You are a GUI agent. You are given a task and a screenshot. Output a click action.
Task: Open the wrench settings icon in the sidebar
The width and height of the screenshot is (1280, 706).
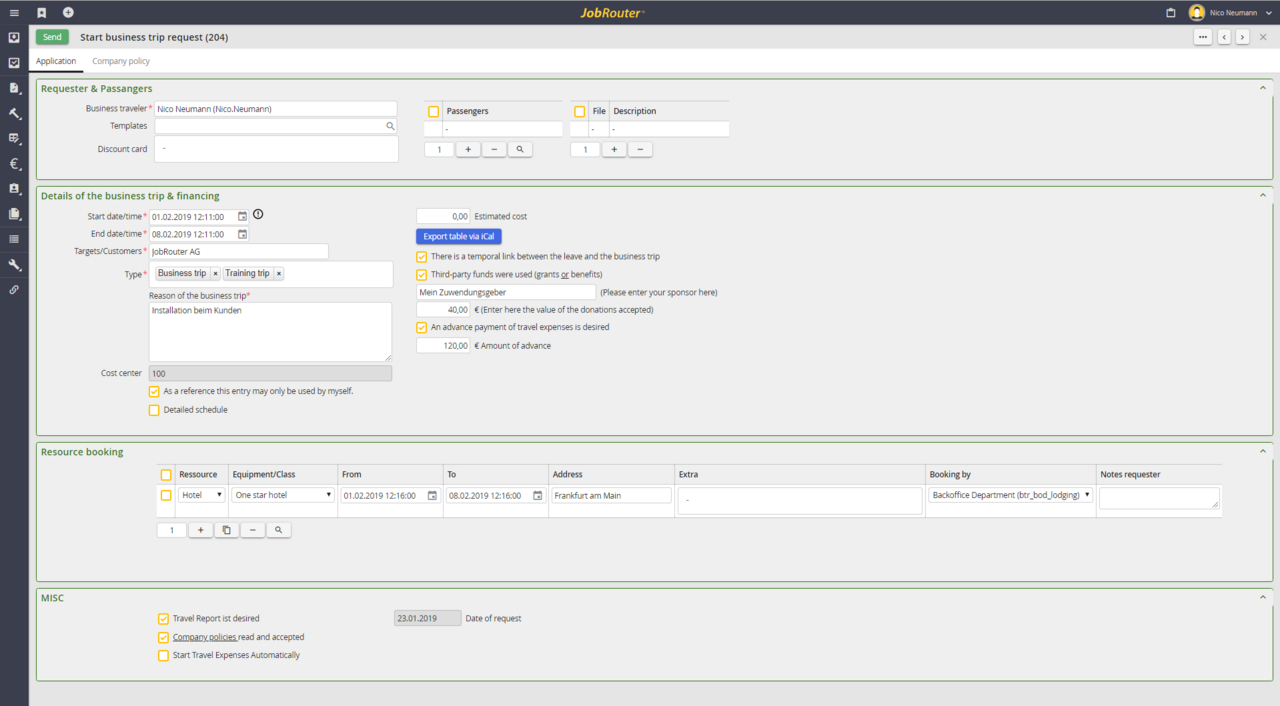[x=14, y=265]
